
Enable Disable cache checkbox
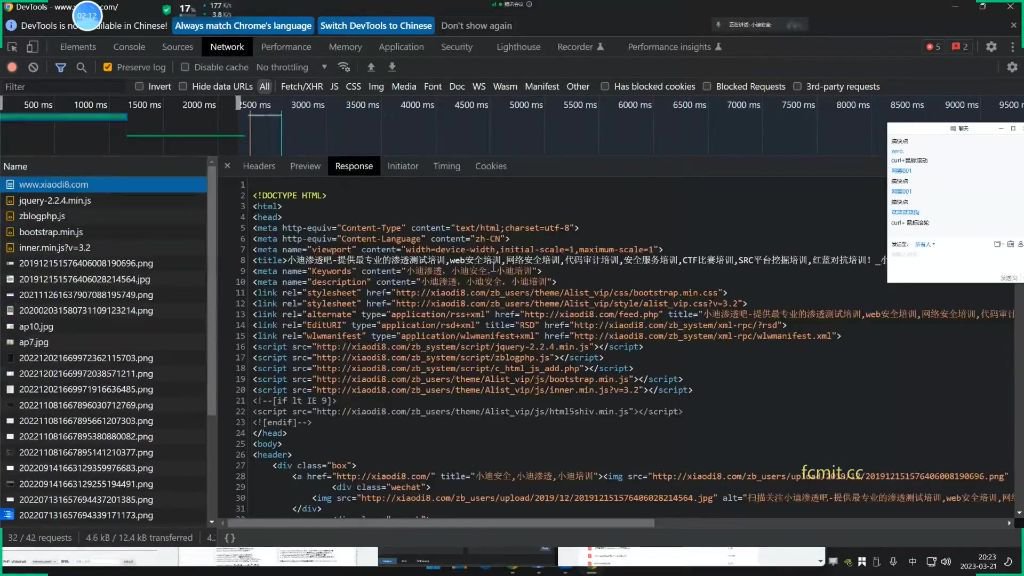[x=185, y=67]
